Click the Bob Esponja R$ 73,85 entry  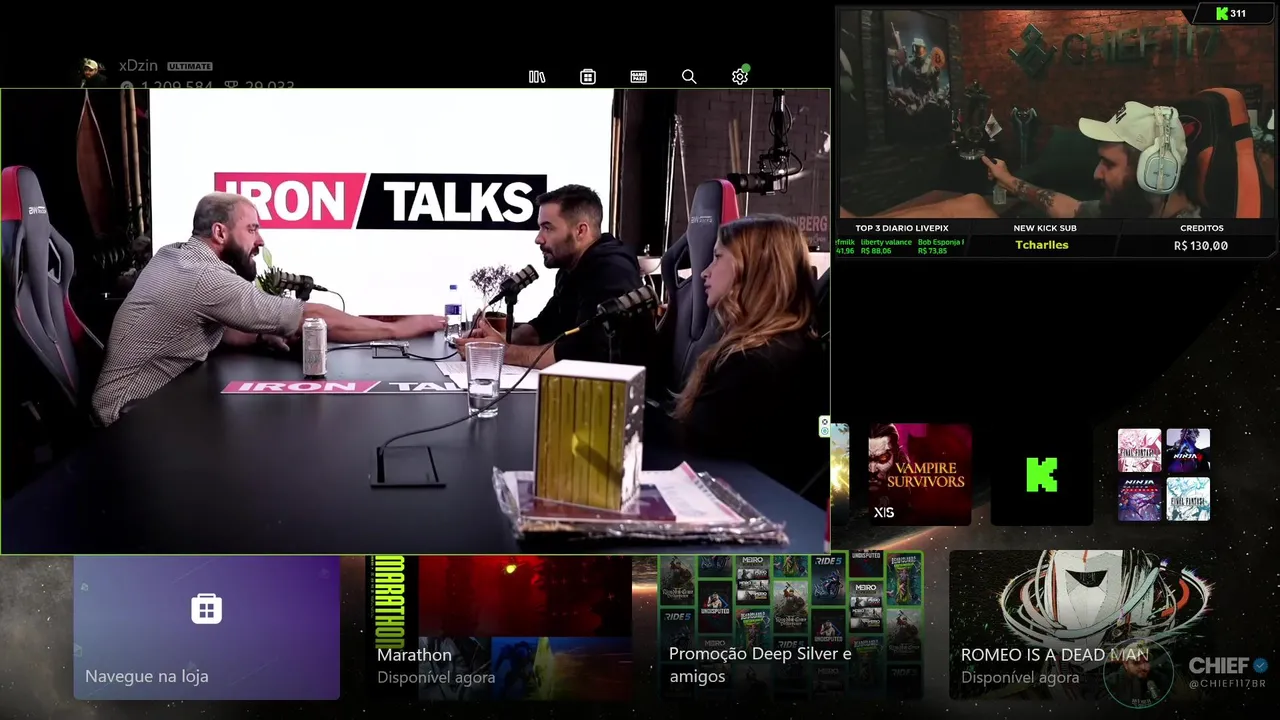click(x=940, y=246)
